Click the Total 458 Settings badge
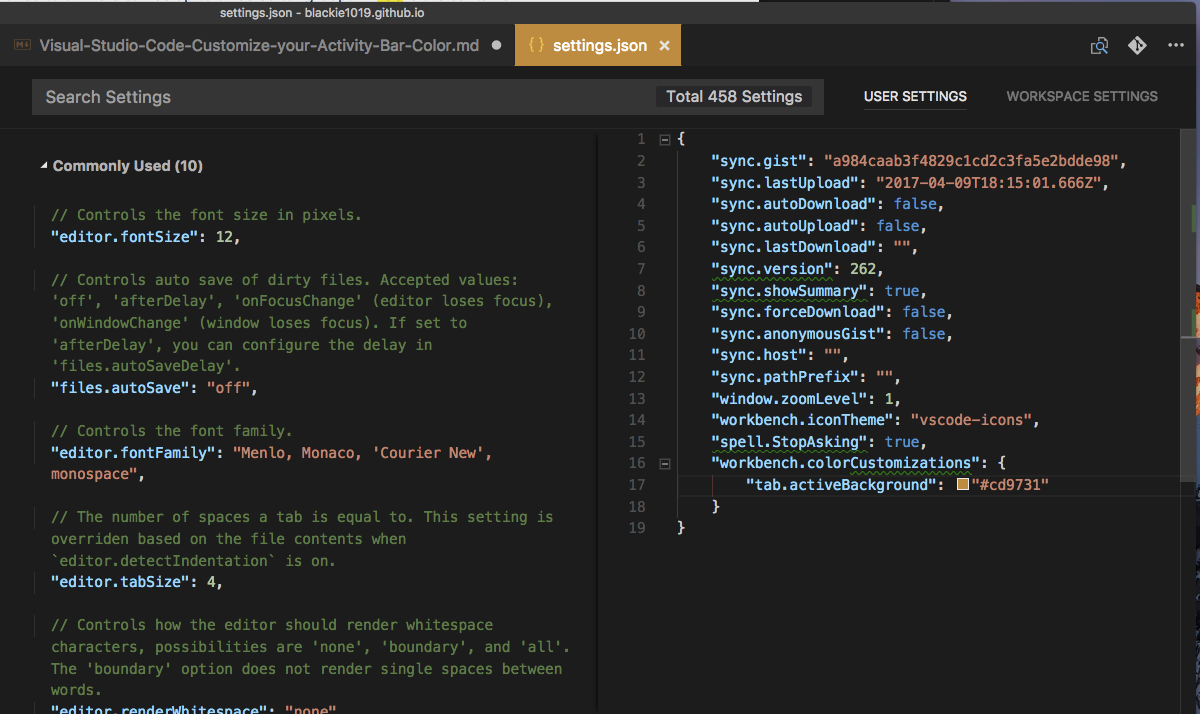Screen dimensions: 1200x714 point(734,97)
